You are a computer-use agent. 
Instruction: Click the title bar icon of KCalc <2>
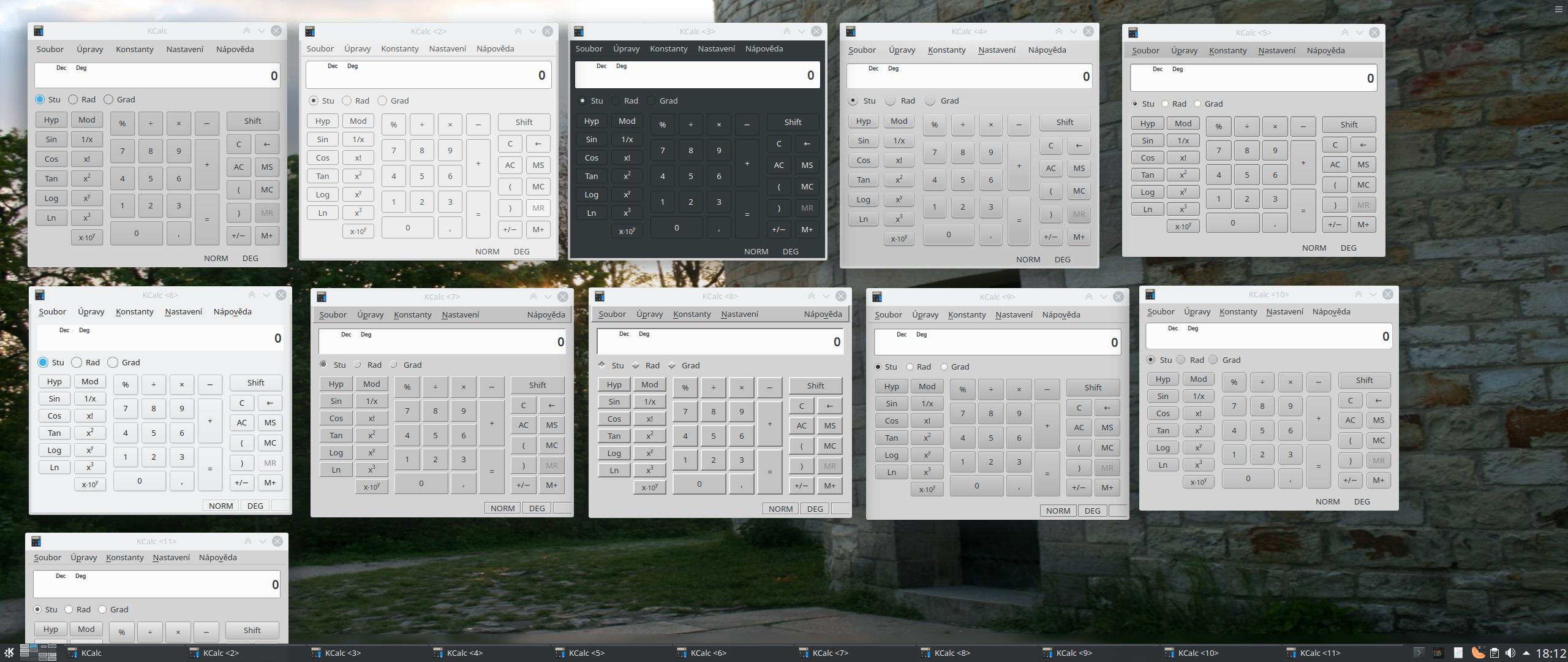310,31
